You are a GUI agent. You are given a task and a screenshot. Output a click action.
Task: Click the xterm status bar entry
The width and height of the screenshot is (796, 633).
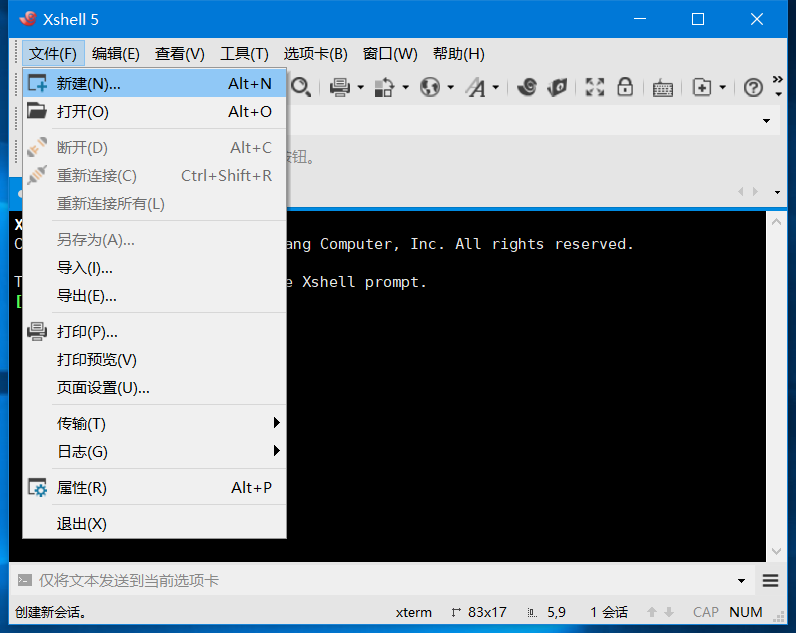(414, 613)
